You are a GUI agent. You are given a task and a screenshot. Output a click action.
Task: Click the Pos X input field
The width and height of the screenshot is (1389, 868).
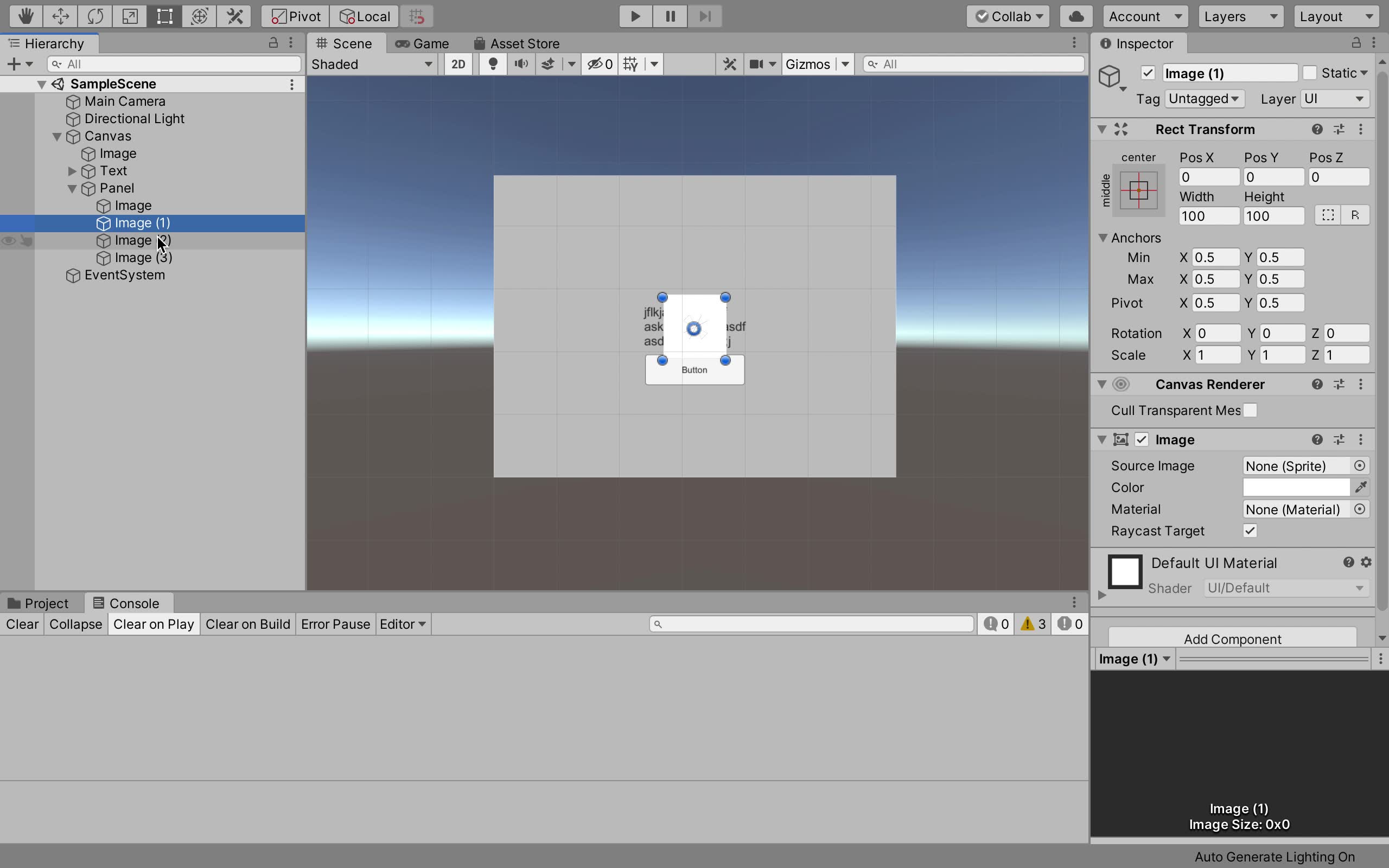1208,177
